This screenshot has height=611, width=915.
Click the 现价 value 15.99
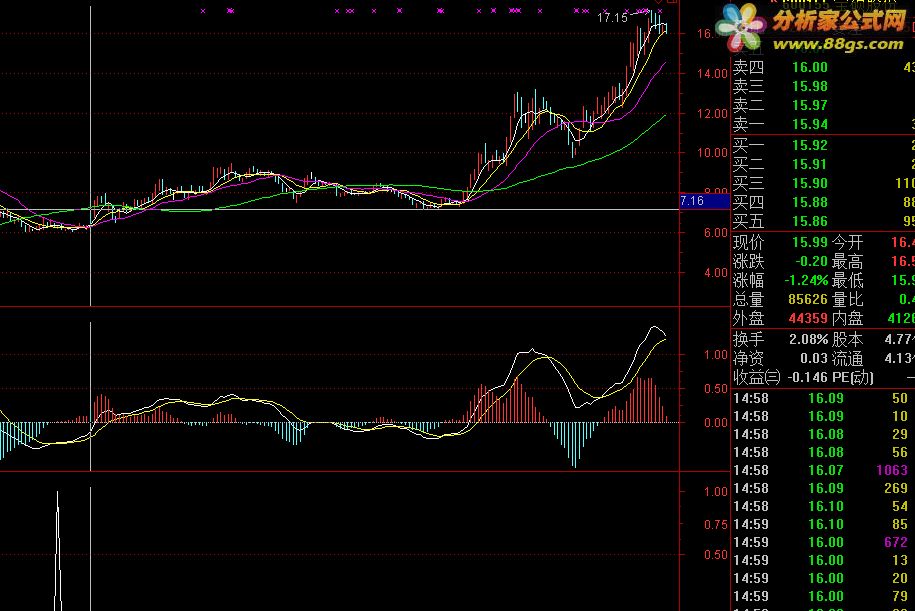(x=809, y=242)
